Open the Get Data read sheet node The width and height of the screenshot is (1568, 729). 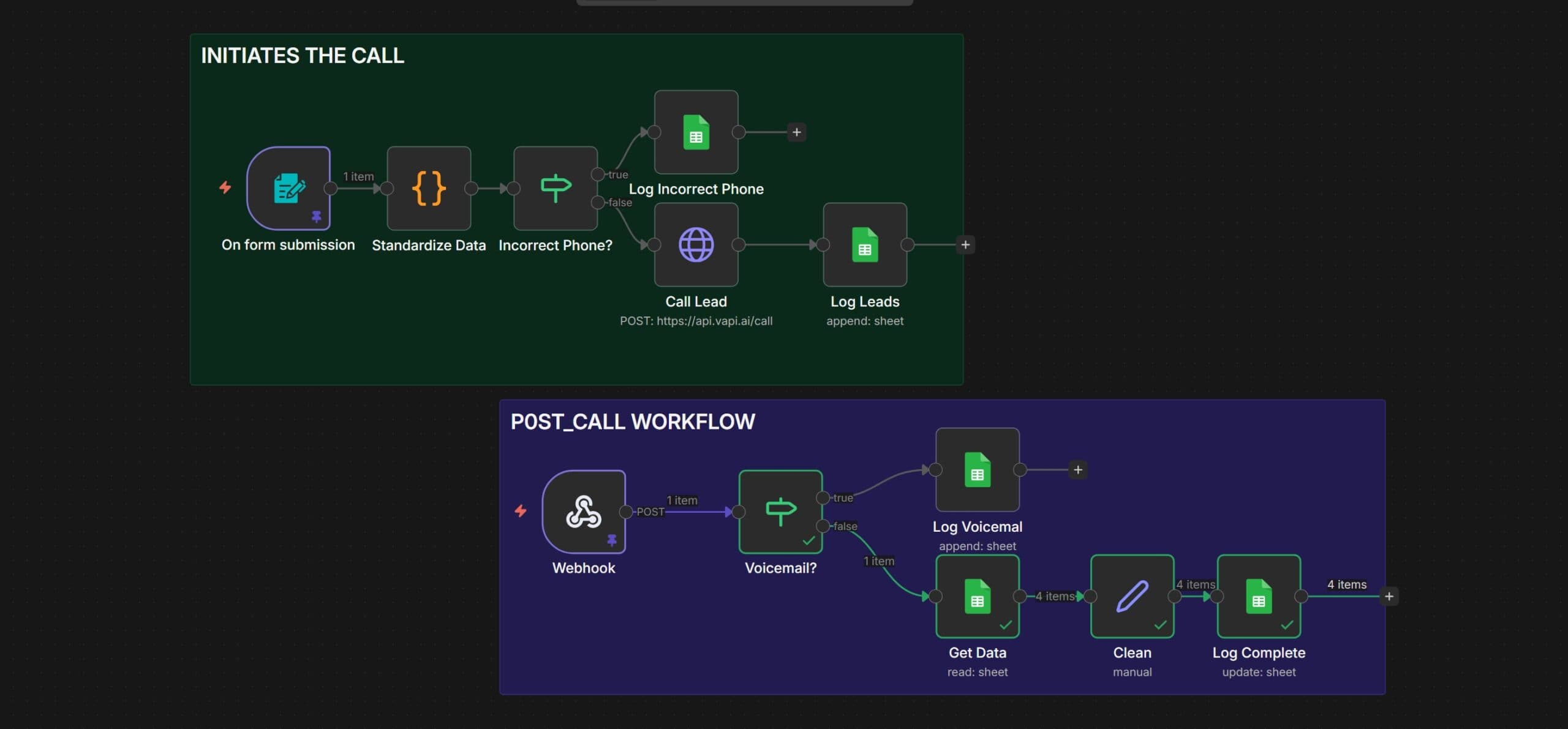tap(977, 596)
